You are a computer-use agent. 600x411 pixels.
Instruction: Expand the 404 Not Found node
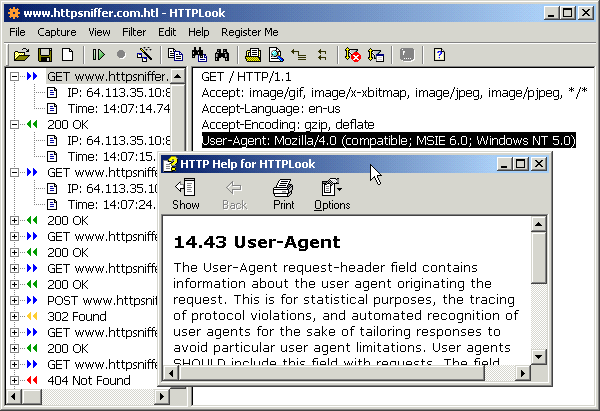pyautogui.click(x=14, y=380)
